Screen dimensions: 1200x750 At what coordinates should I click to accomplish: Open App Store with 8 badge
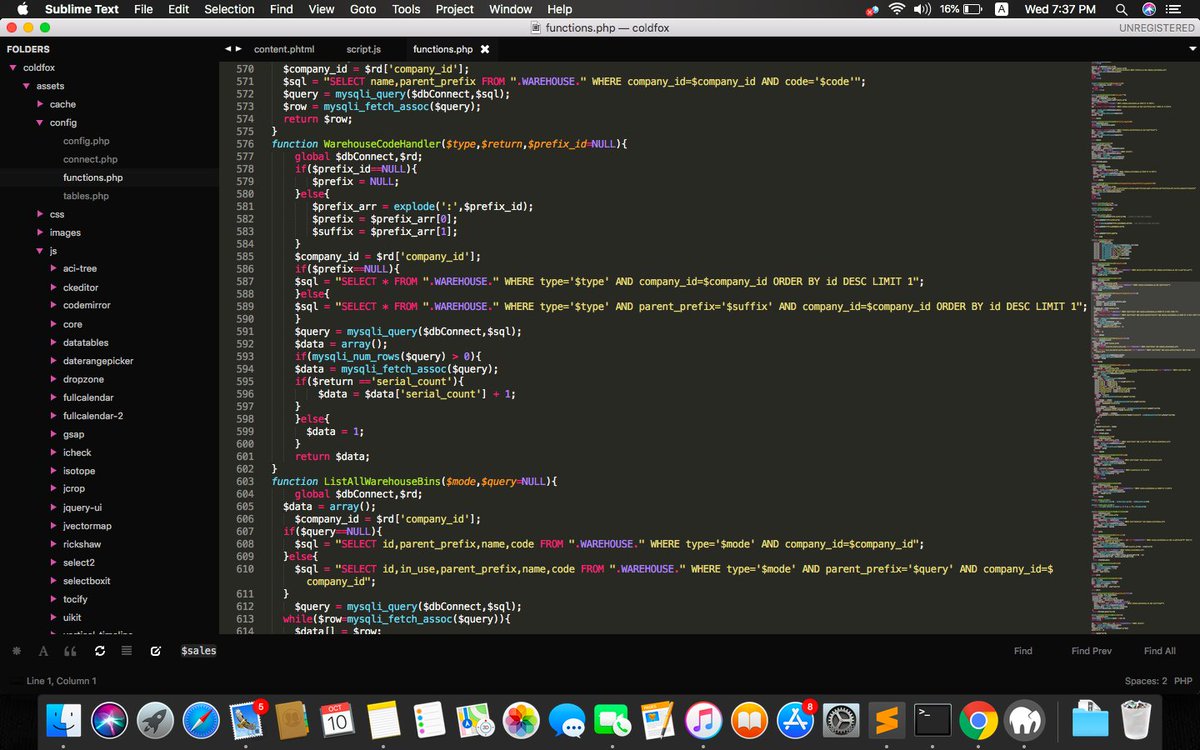point(795,719)
